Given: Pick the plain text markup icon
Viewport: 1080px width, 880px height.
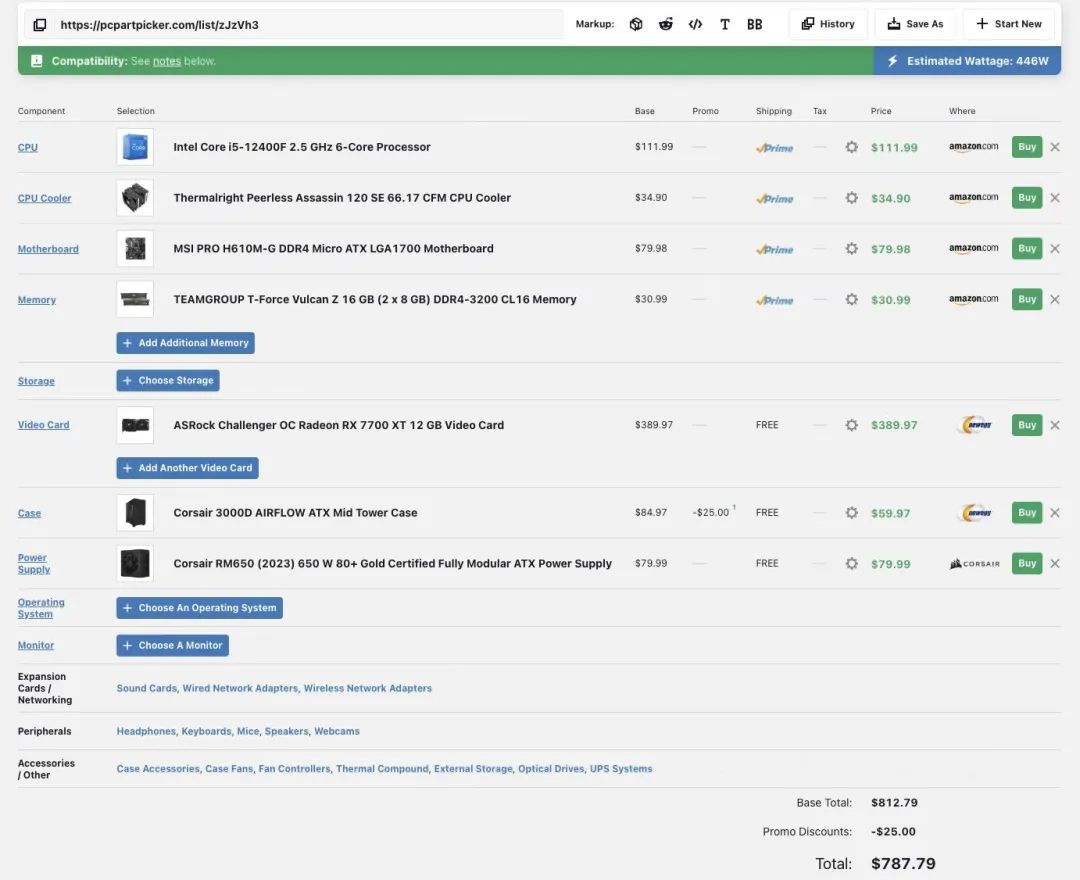Looking at the screenshot, I should click(725, 24).
